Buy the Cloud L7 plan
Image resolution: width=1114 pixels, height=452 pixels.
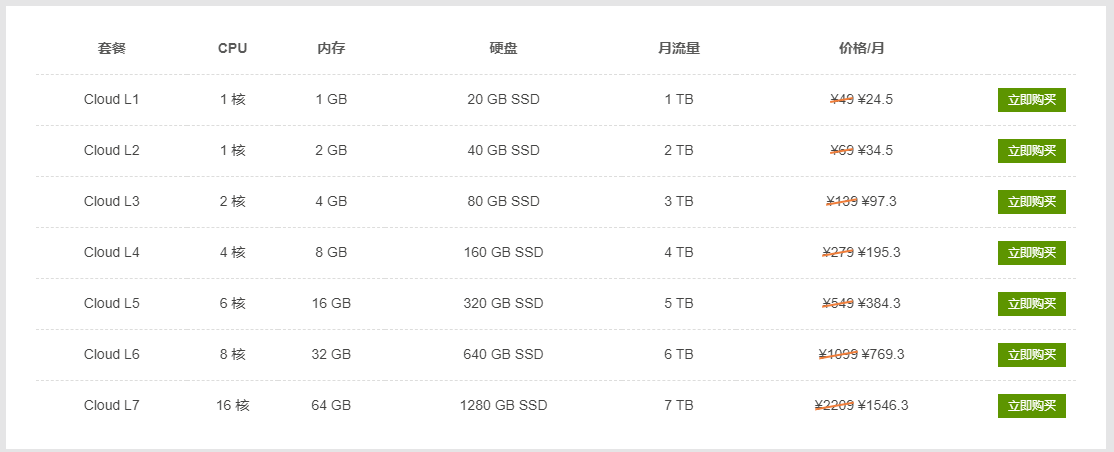click(1032, 406)
